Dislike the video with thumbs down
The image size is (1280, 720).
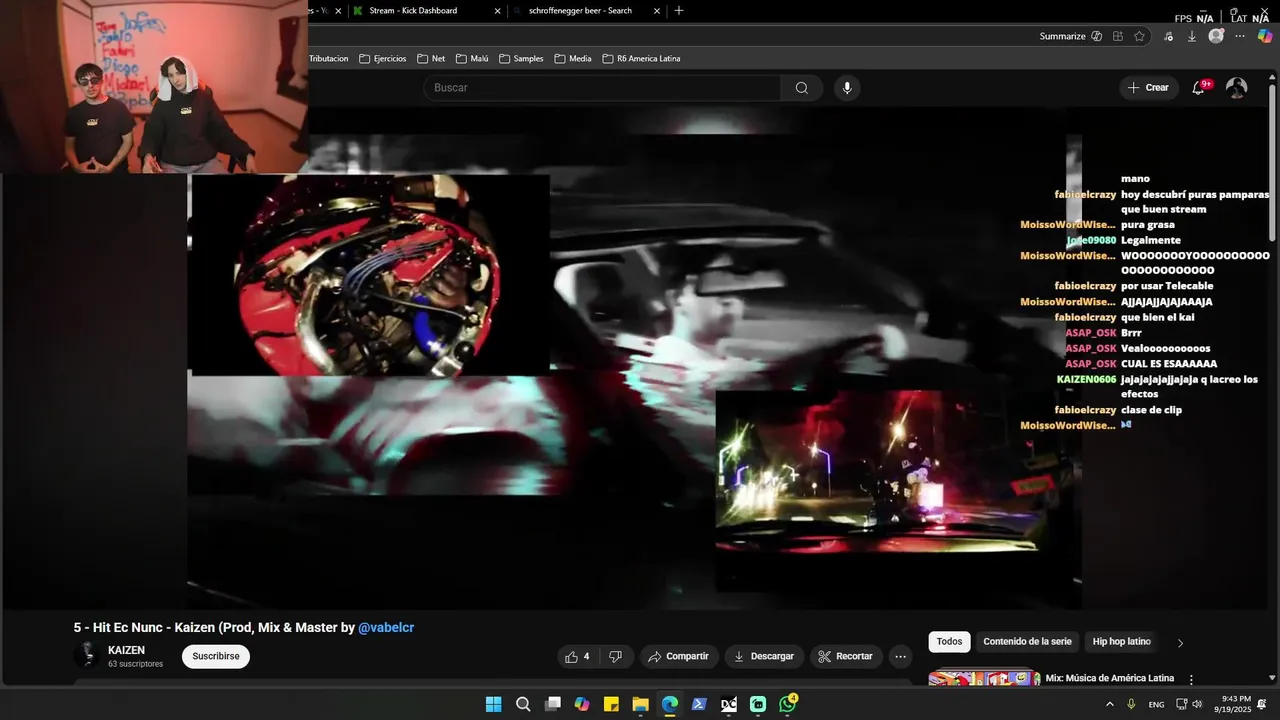[x=615, y=656]
